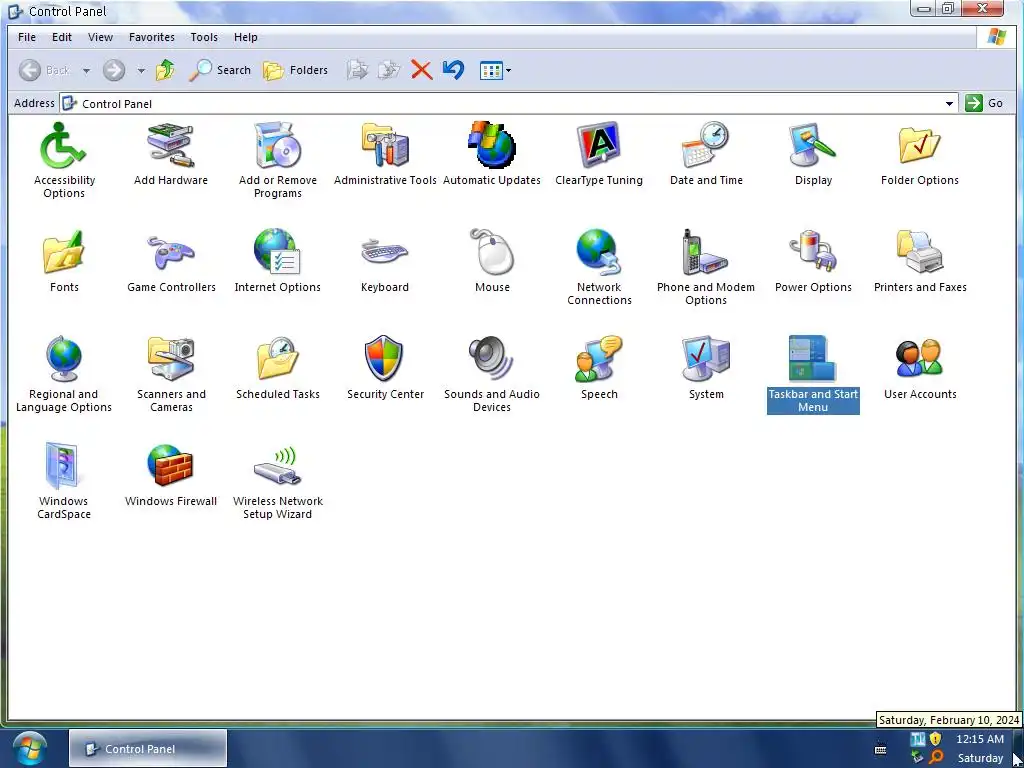Open the Favorites menu
Screen dimensions: 1024x768
[152, 37]
